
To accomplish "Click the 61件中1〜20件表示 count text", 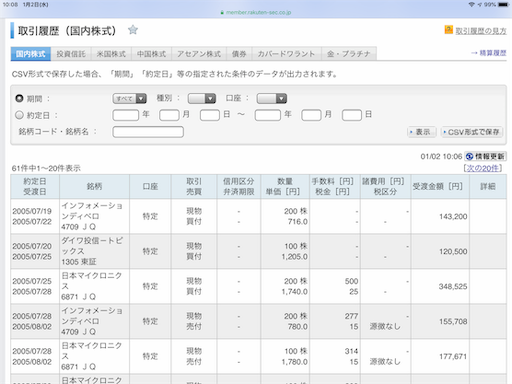I will click(x=46, y=168).
